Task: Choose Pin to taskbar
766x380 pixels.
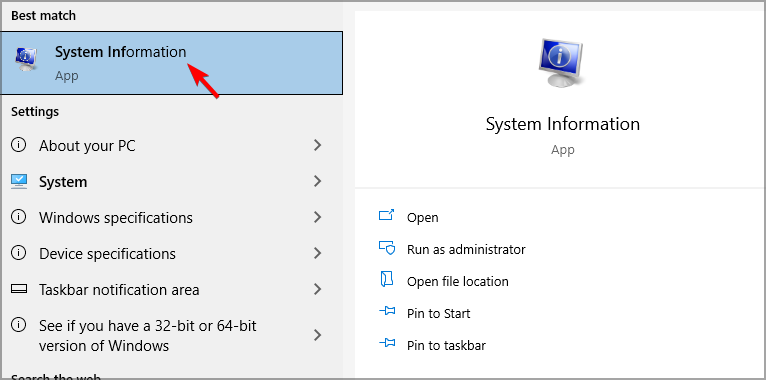Action: (447, 346)
